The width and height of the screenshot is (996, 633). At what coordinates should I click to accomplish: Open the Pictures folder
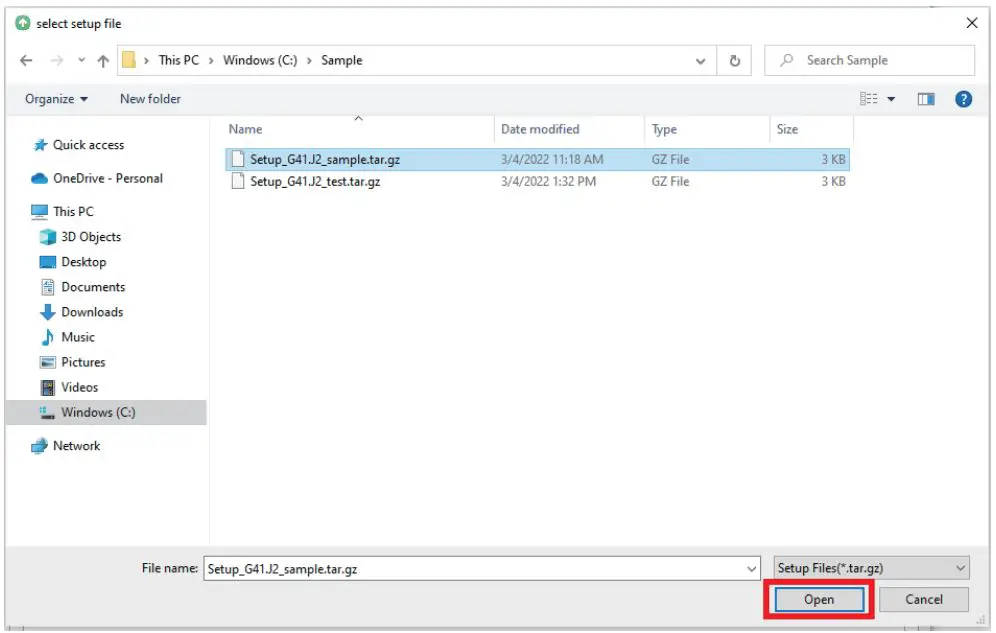coord(83,363)
